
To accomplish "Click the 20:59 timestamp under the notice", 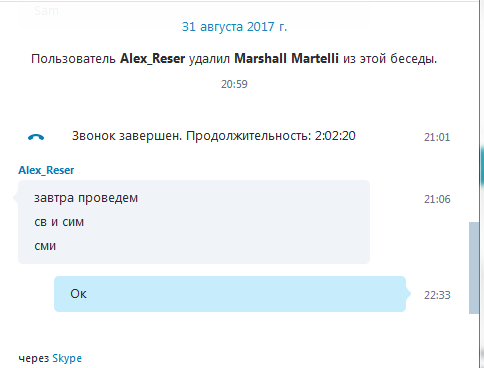I will point(234,84).
